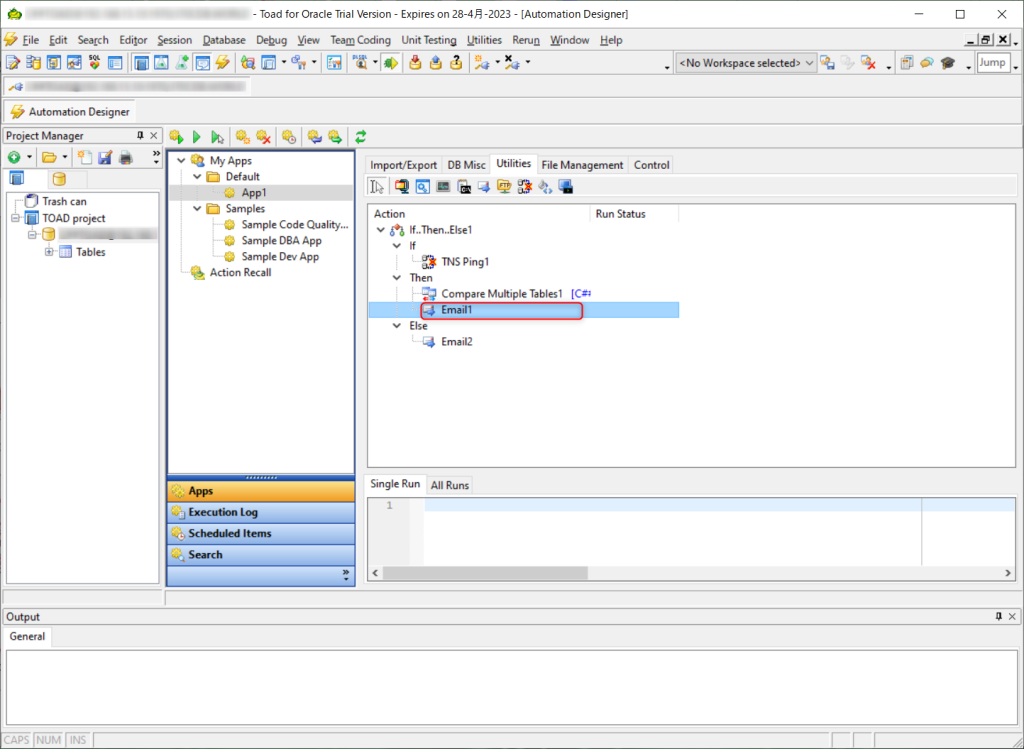Click the gear with red X delete app icon
The height and width of the screenshot is (749, 1024).
click(264, 137)
